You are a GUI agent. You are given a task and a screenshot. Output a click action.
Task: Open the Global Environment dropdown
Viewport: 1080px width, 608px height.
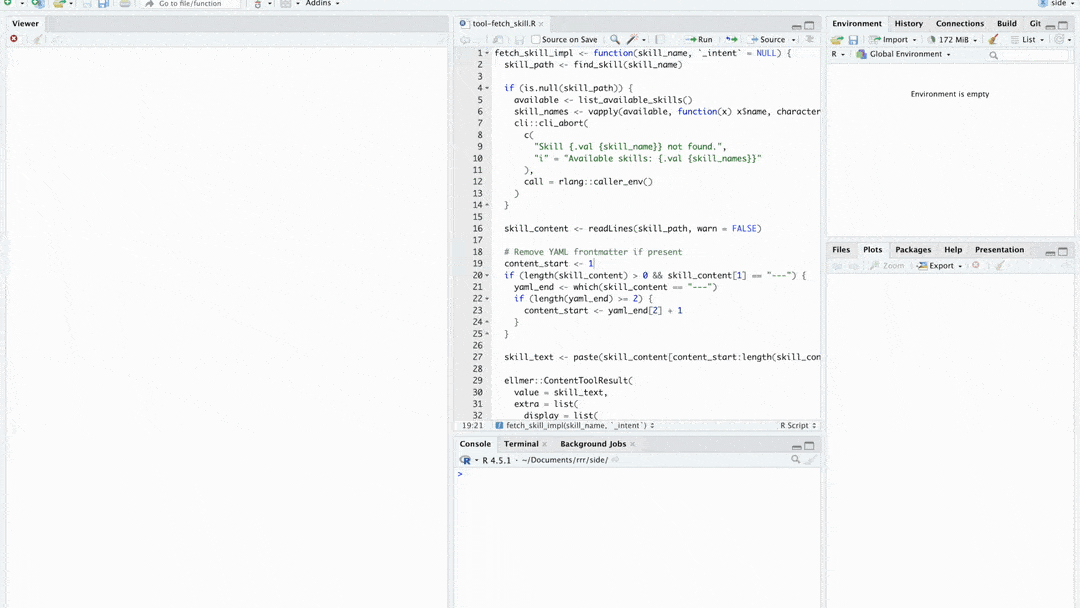[x=905, y=54]
